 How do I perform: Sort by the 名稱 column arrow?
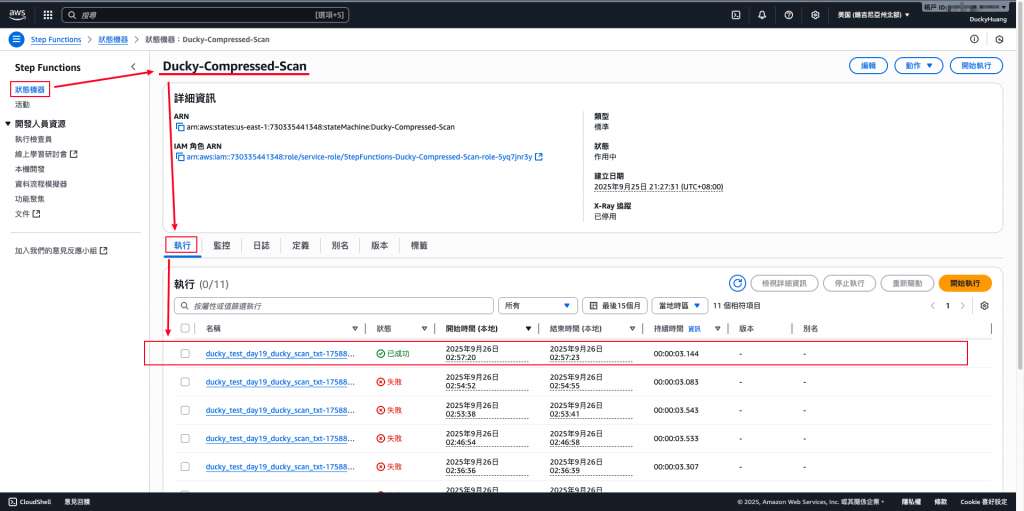point(355,328)
